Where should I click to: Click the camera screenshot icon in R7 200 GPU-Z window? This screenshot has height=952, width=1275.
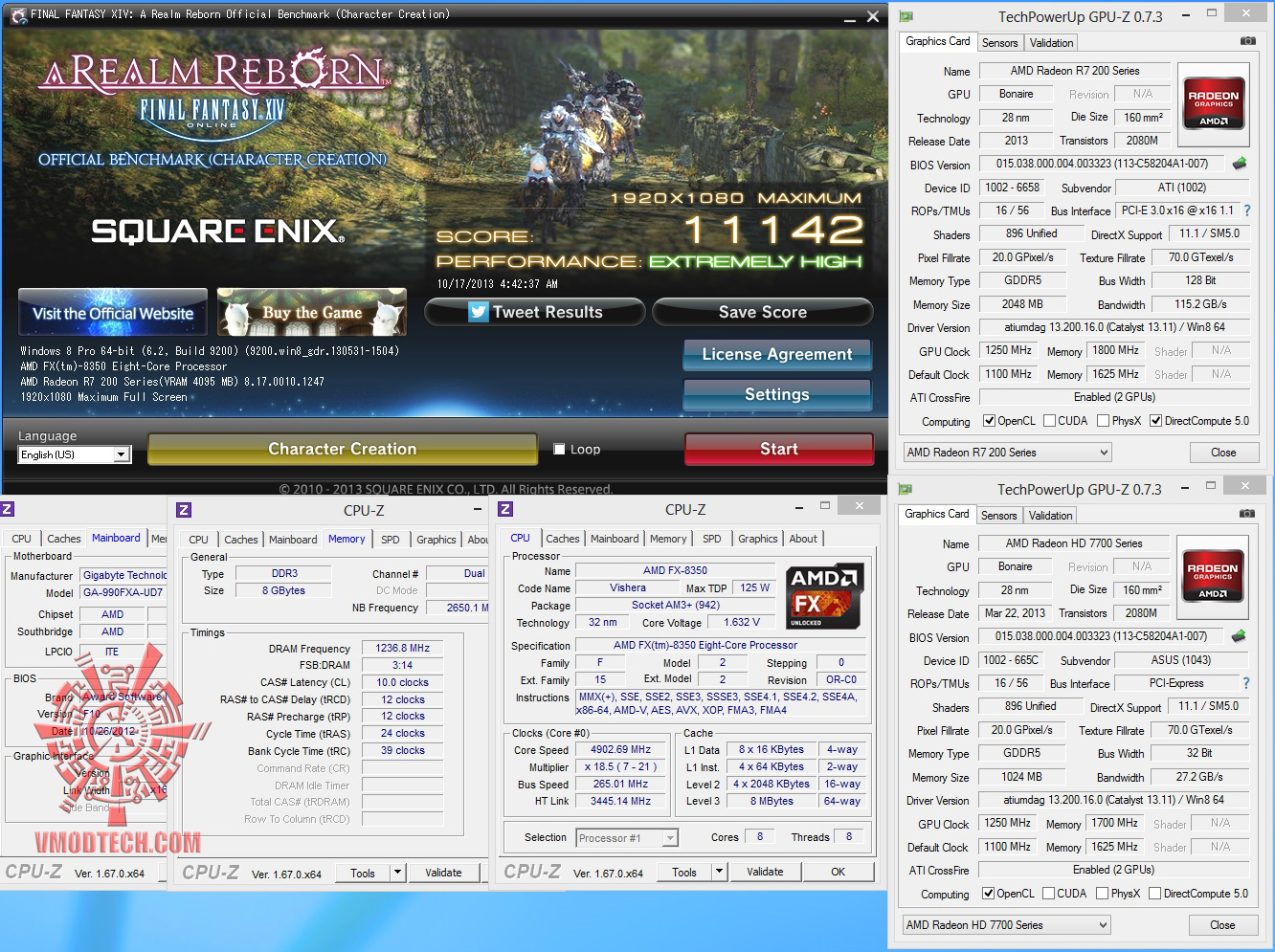click(1247, 41)
